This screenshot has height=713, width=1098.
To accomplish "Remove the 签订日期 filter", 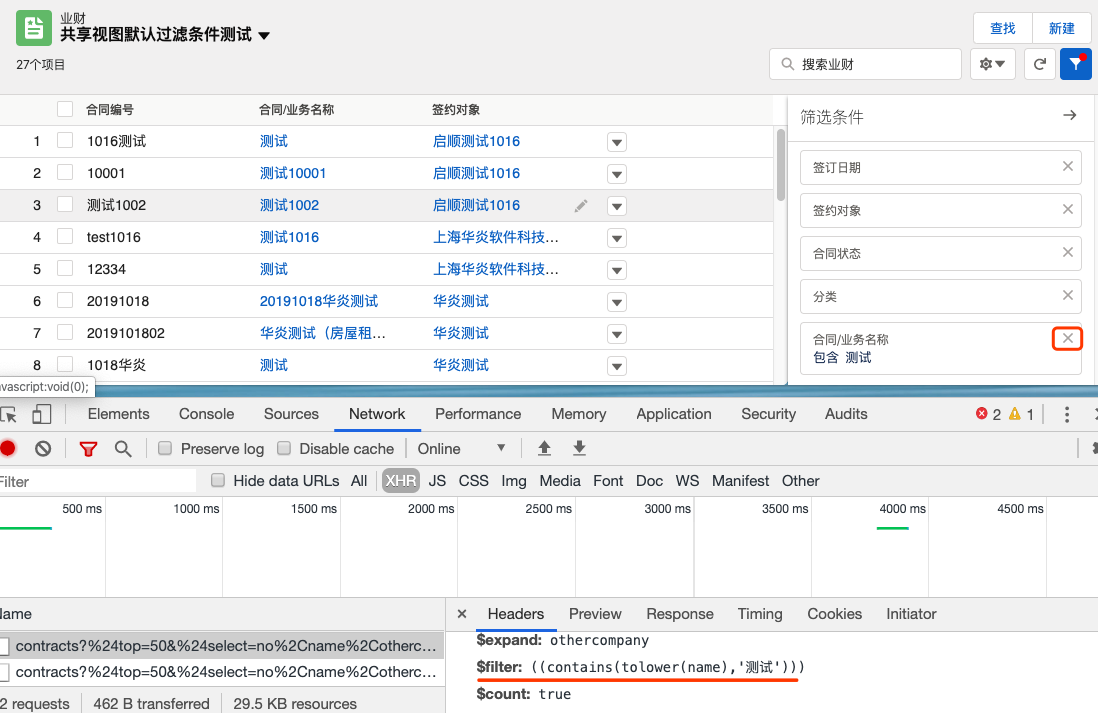I will [1067, 166].
